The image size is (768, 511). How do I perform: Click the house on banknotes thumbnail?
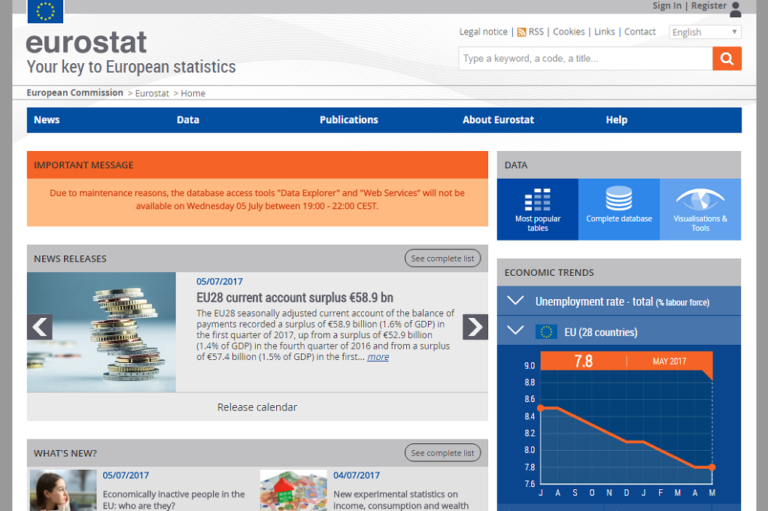[293, 490]
